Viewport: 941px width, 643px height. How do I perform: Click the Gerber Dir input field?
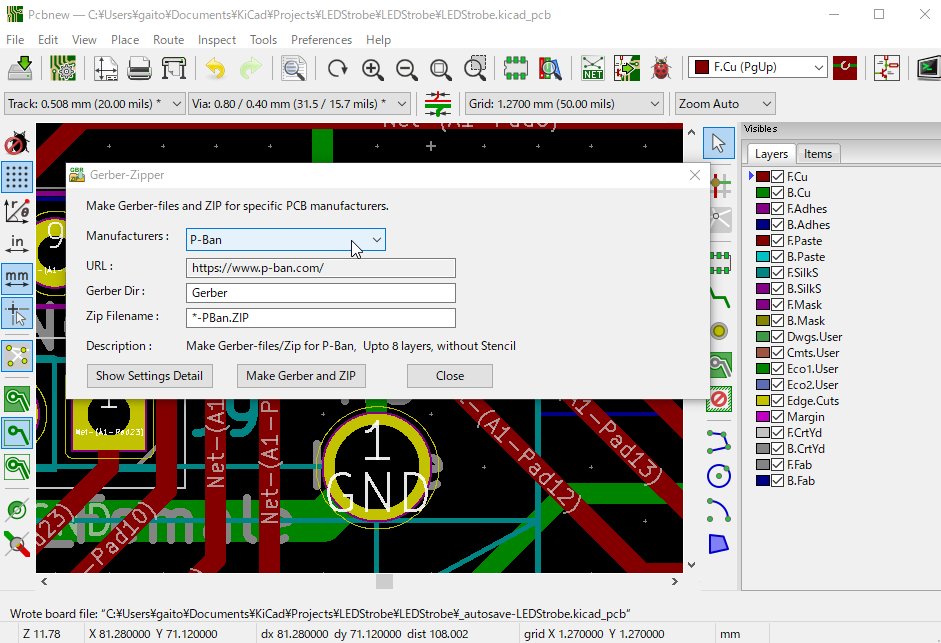tap(321, 293)
